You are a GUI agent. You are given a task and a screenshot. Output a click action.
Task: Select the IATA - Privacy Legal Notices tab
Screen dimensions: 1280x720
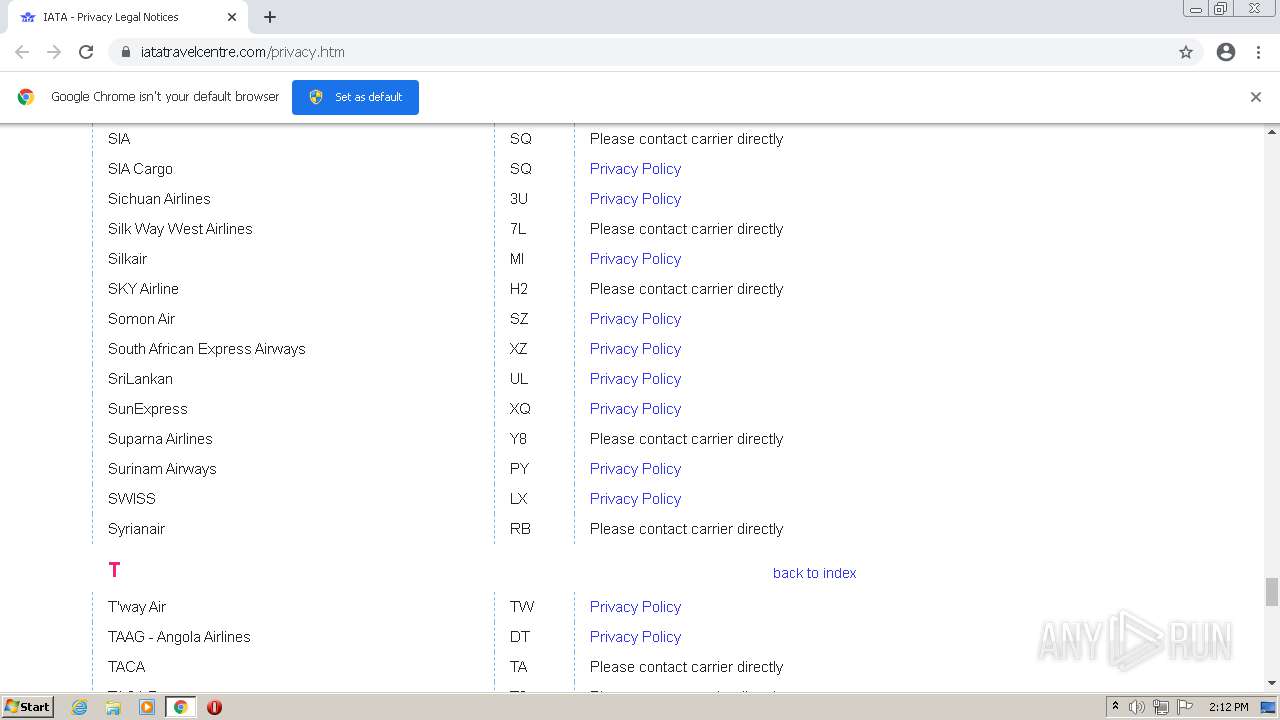tap(127, 17)
